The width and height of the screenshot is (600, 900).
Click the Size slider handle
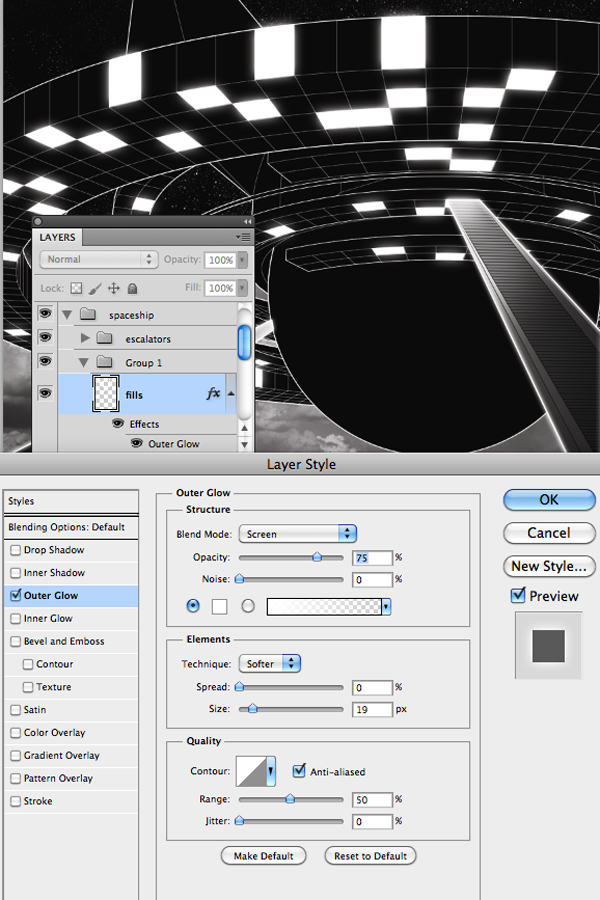click(252, 709)
